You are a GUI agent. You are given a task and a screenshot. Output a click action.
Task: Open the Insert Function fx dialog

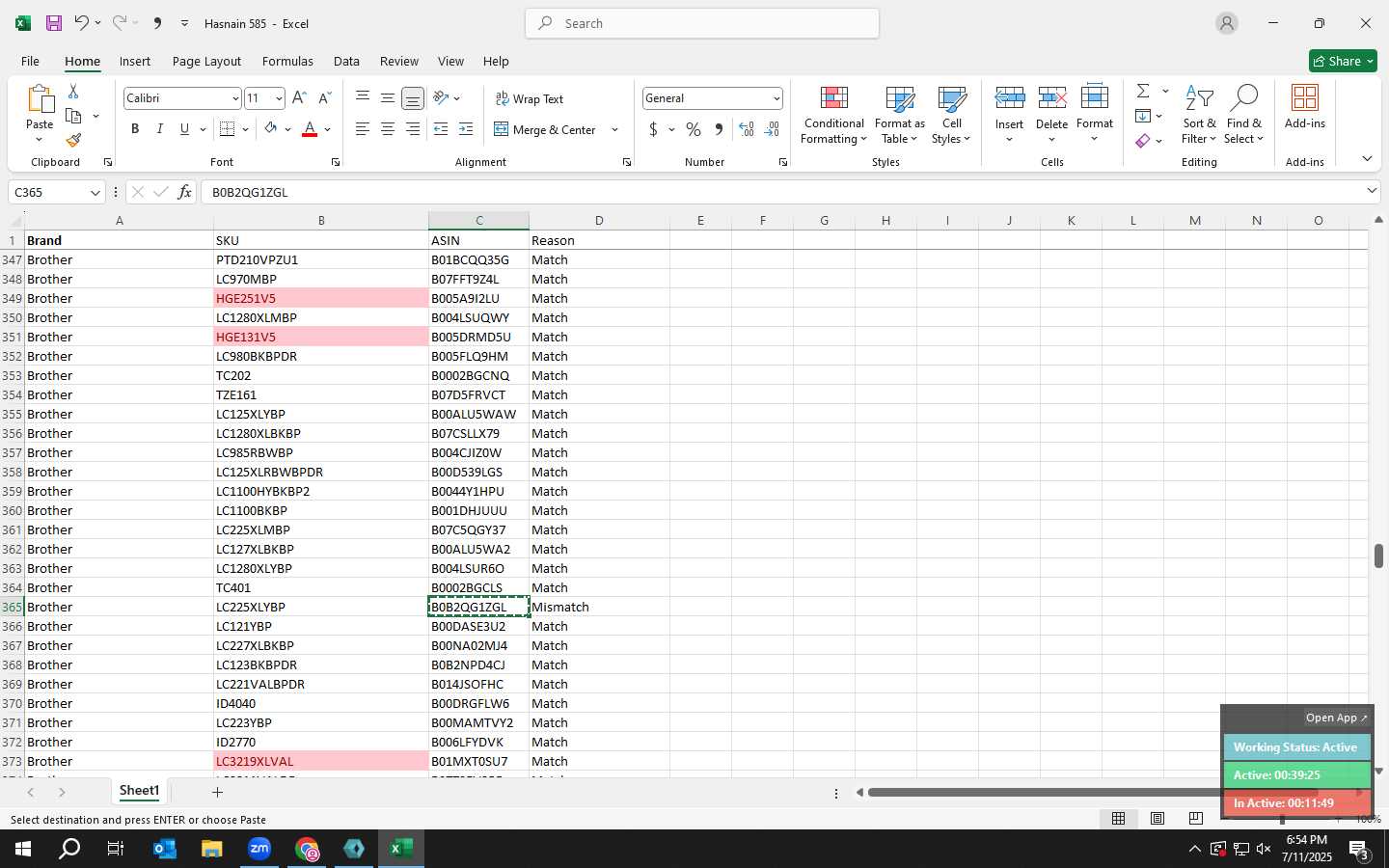click(x=184, y=192)
